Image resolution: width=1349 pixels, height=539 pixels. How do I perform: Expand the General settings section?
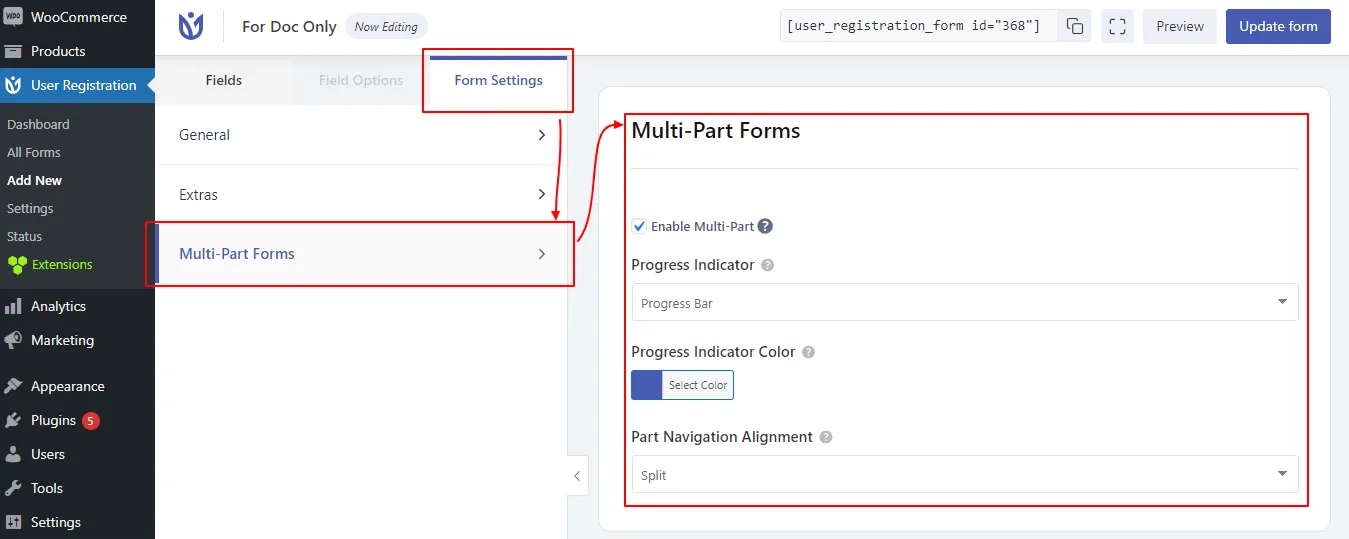361,135
